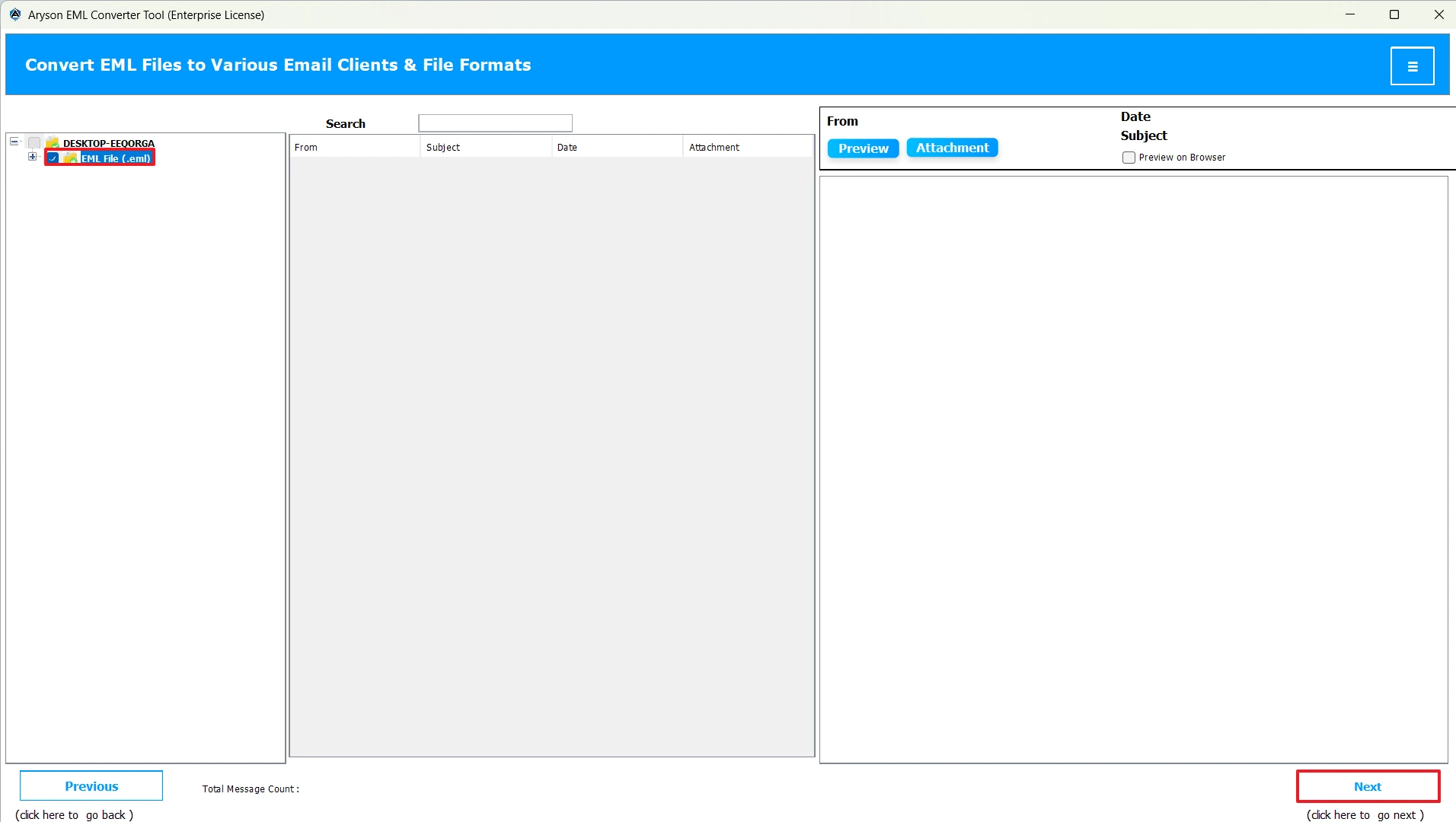The height and width of the screenshot is (822, 1456).
Task: Sort by the Attachment column header
Action: 749,147
